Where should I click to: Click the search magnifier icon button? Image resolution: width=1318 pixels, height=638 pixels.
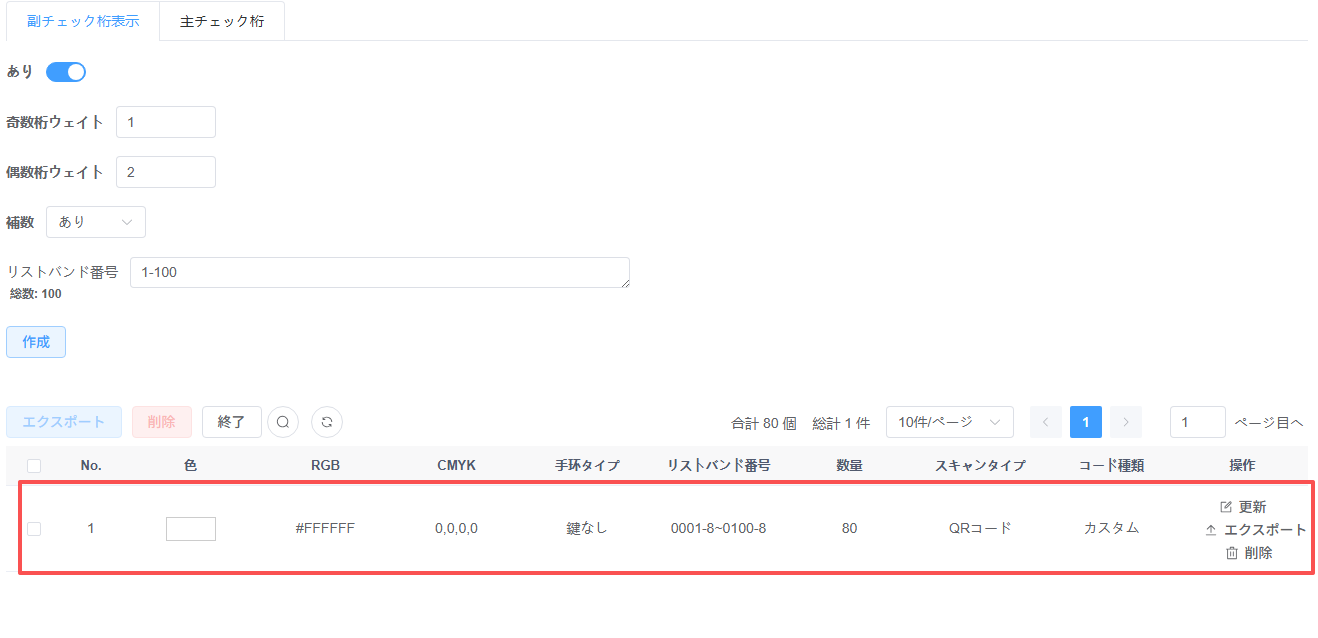pos(283,422)
